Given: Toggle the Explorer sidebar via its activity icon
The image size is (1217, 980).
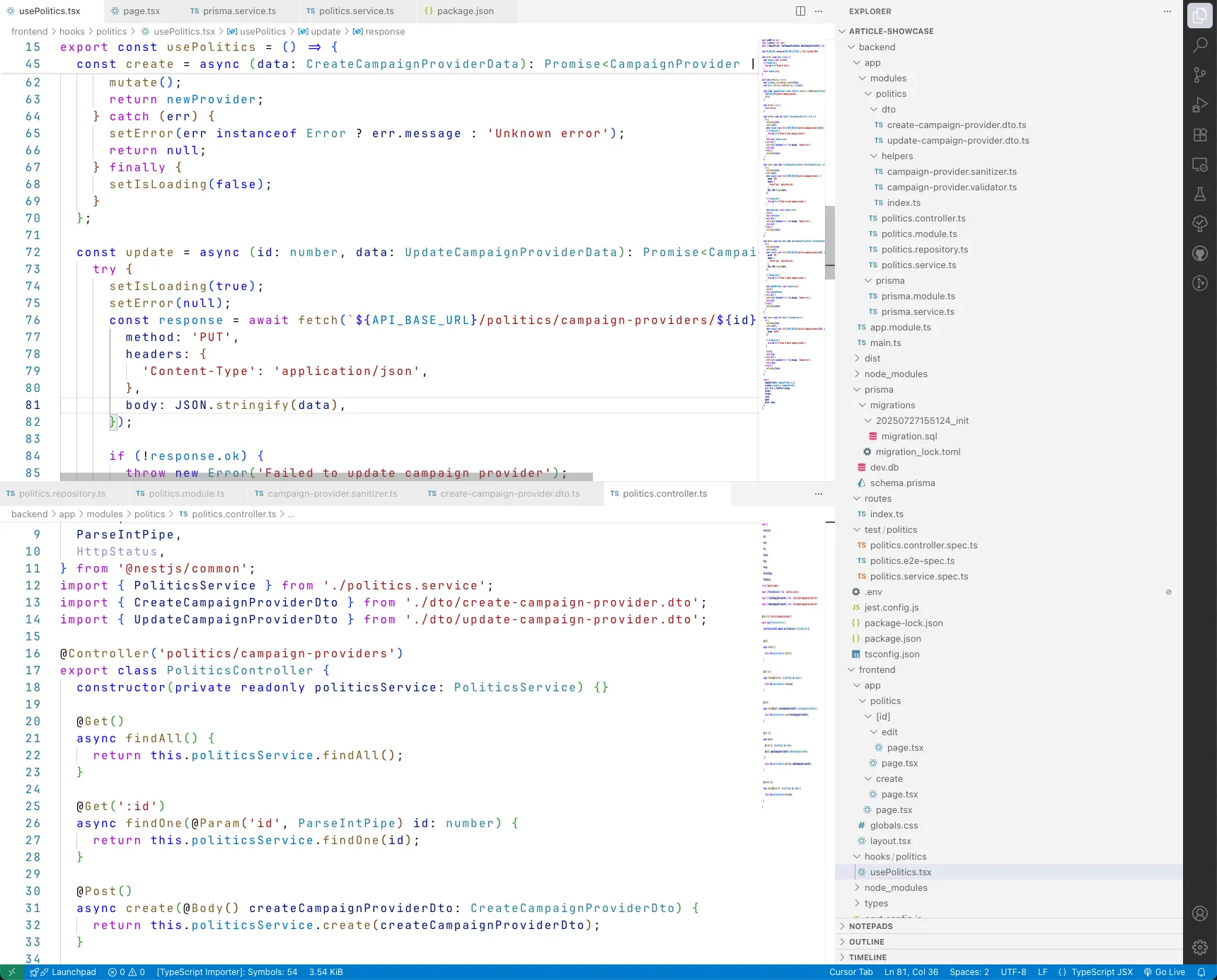Looking at the screenshot, I should [x=1200, y=14].
